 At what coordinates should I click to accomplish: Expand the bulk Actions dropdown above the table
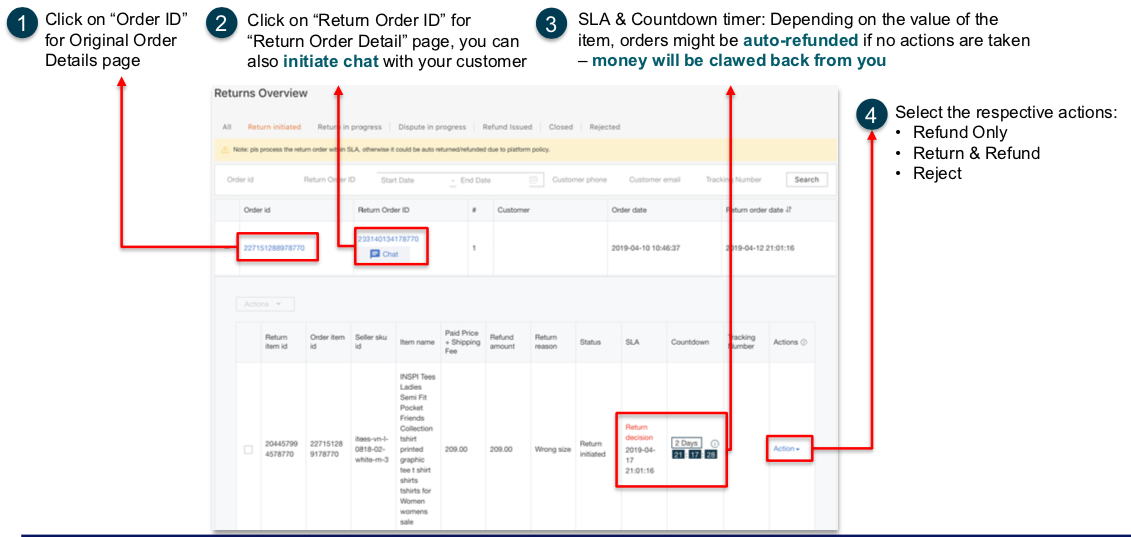pos(265,303)
